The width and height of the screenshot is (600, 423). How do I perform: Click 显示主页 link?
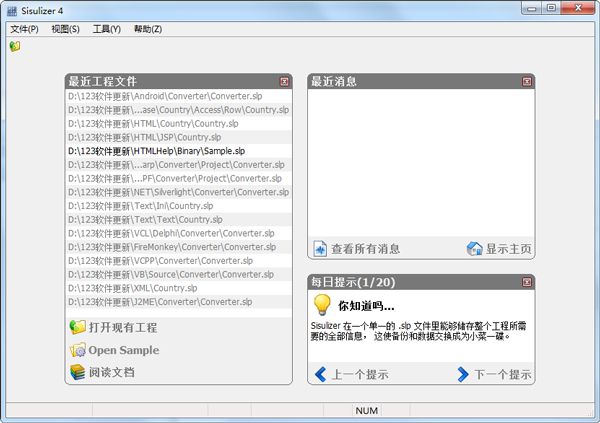pos(509,249)
